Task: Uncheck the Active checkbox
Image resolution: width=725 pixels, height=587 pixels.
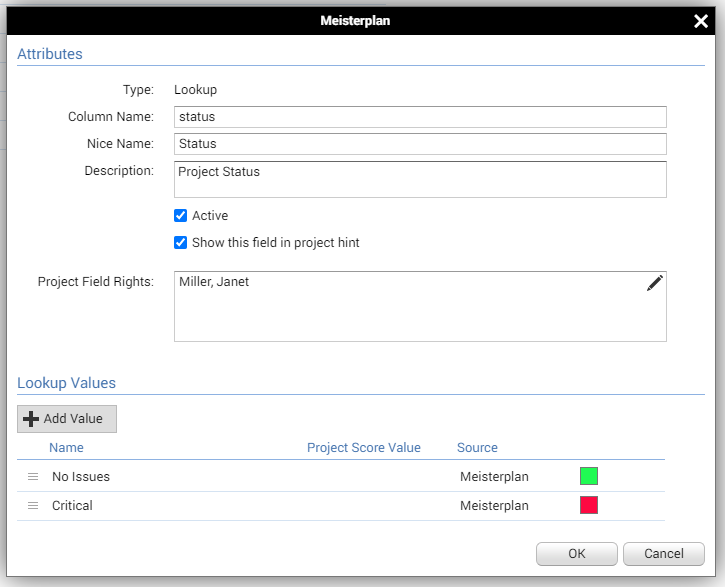Action: (180, 215)
